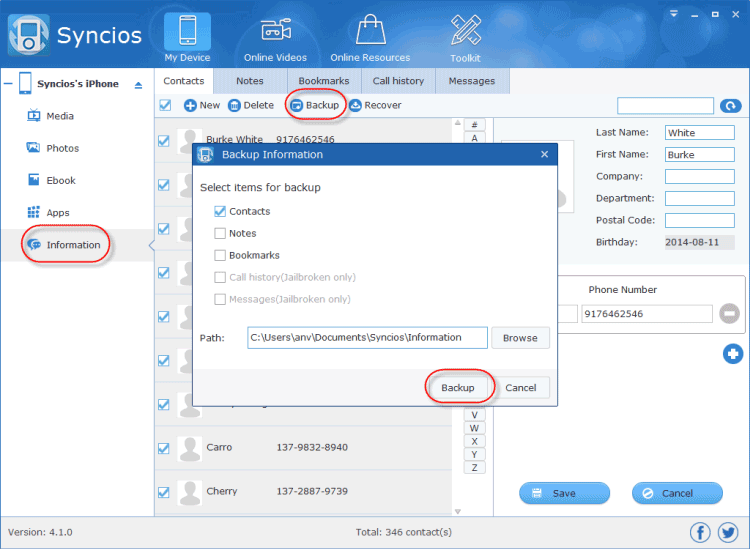Screen dimensions: 750x549
Task: Toggle checkbox for Cherry contact
Action: (x=164, y=492)
